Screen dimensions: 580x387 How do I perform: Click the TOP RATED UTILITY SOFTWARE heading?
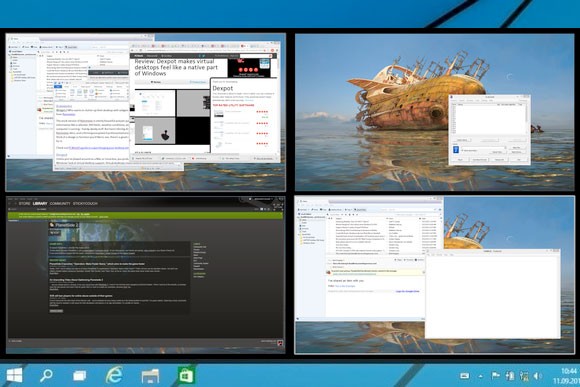click(x=233, y=105)
